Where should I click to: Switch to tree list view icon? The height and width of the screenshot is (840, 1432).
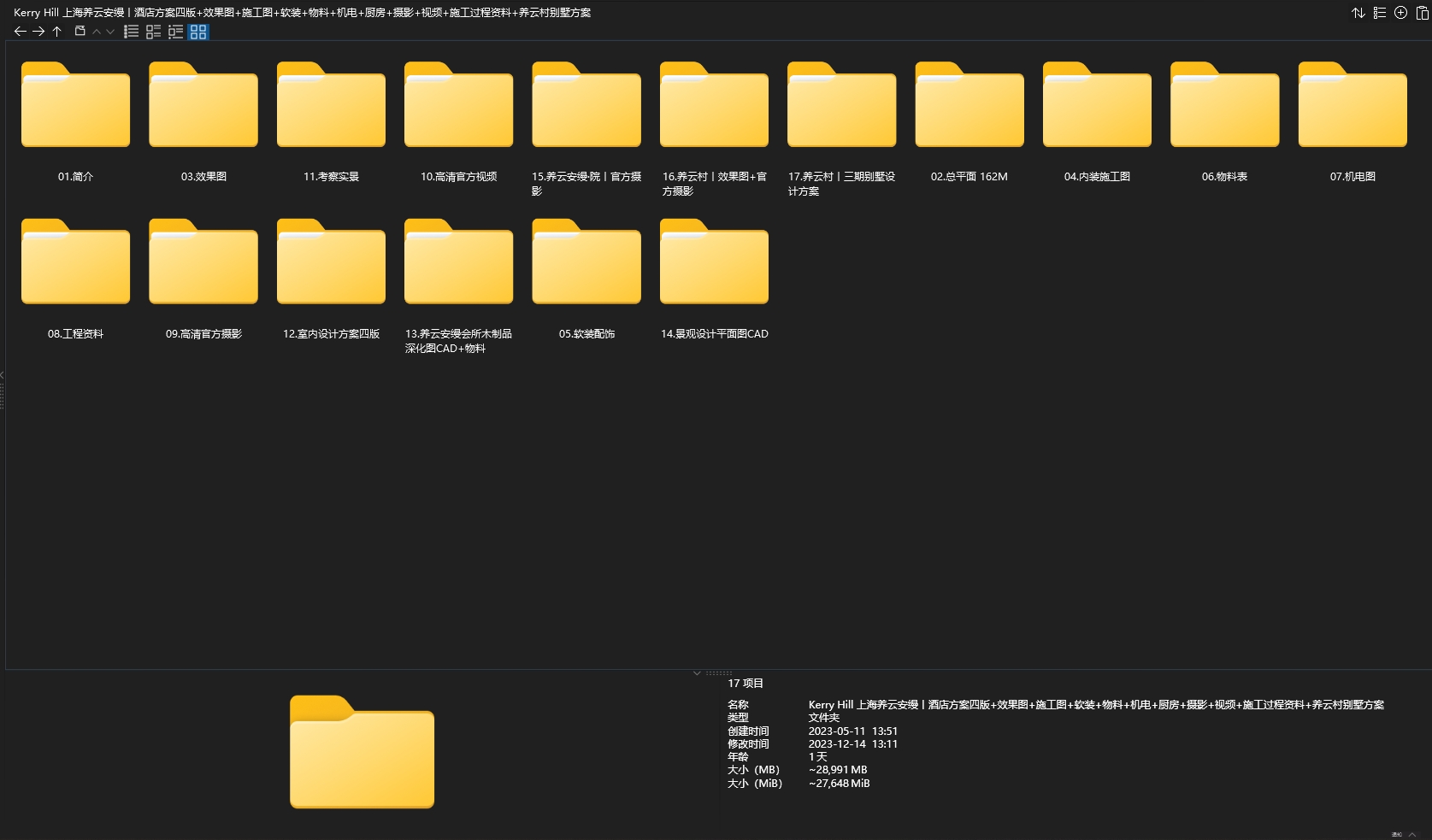pyautogui.click(x=175, y=32)
